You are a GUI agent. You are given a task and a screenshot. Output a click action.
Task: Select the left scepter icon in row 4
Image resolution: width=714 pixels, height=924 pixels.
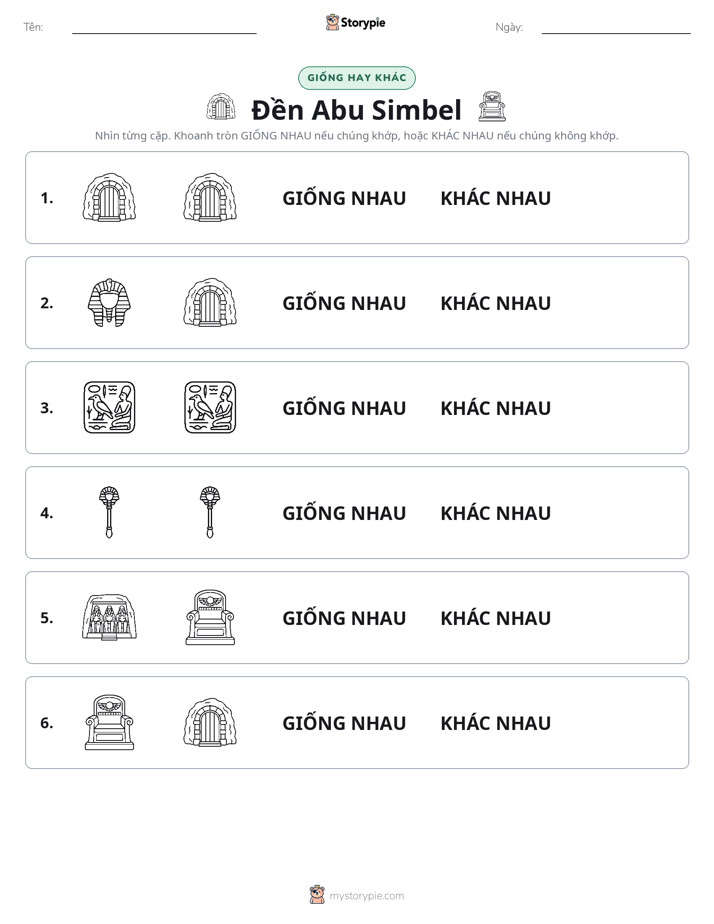click(x=109, y=512)
